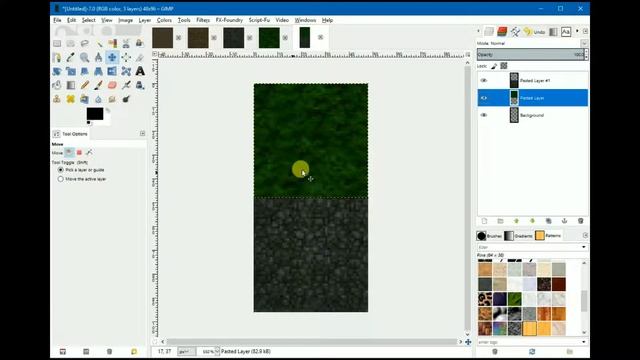
Task: Select the Color Picker eyedropper tool
Action: click(71, 57)
